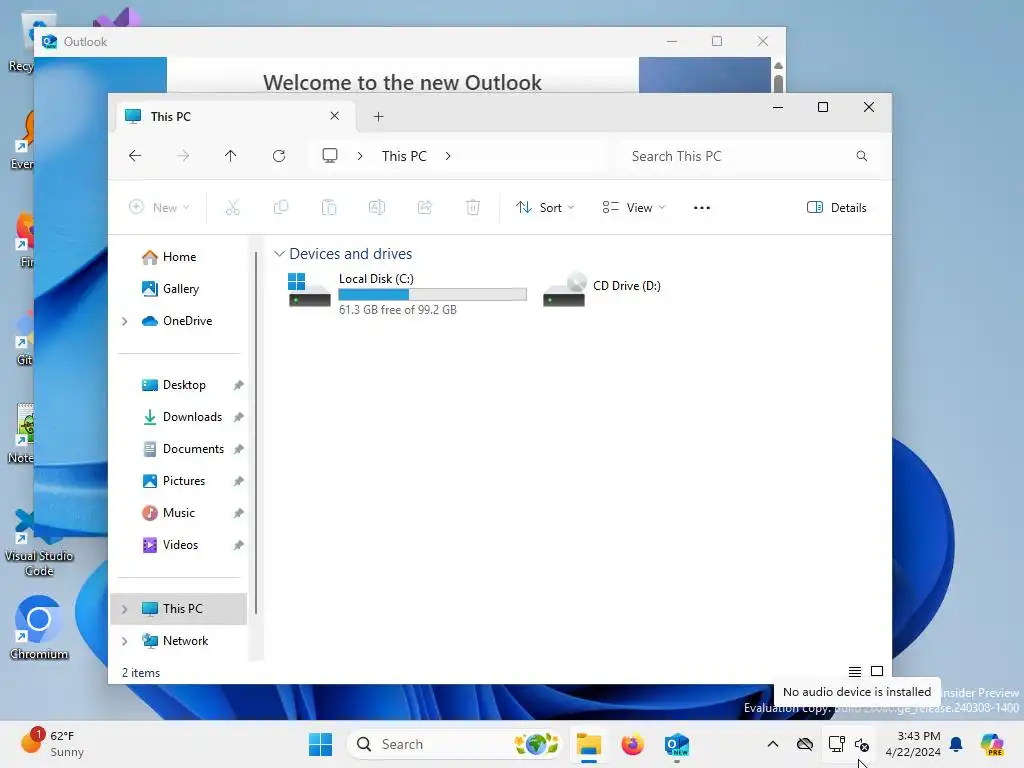Image resolution: width=1024 pixels, height=768 pixels.
Task: Click the Search This PC field
Action: point(750,156)
